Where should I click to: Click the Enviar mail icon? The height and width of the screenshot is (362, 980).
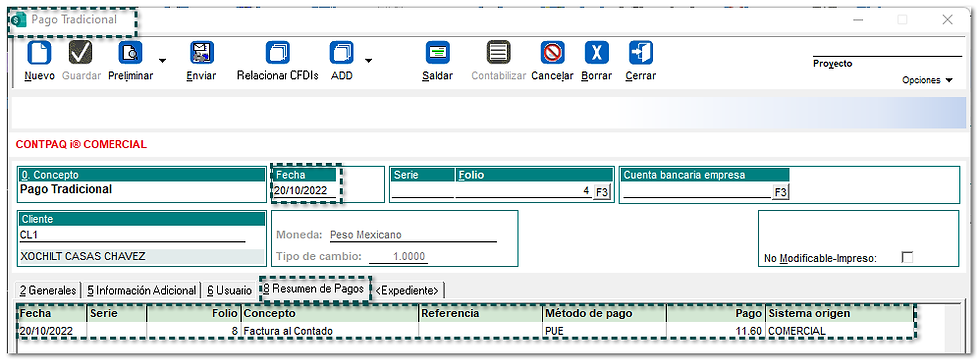pyautogui.click(x=202, y=53)
